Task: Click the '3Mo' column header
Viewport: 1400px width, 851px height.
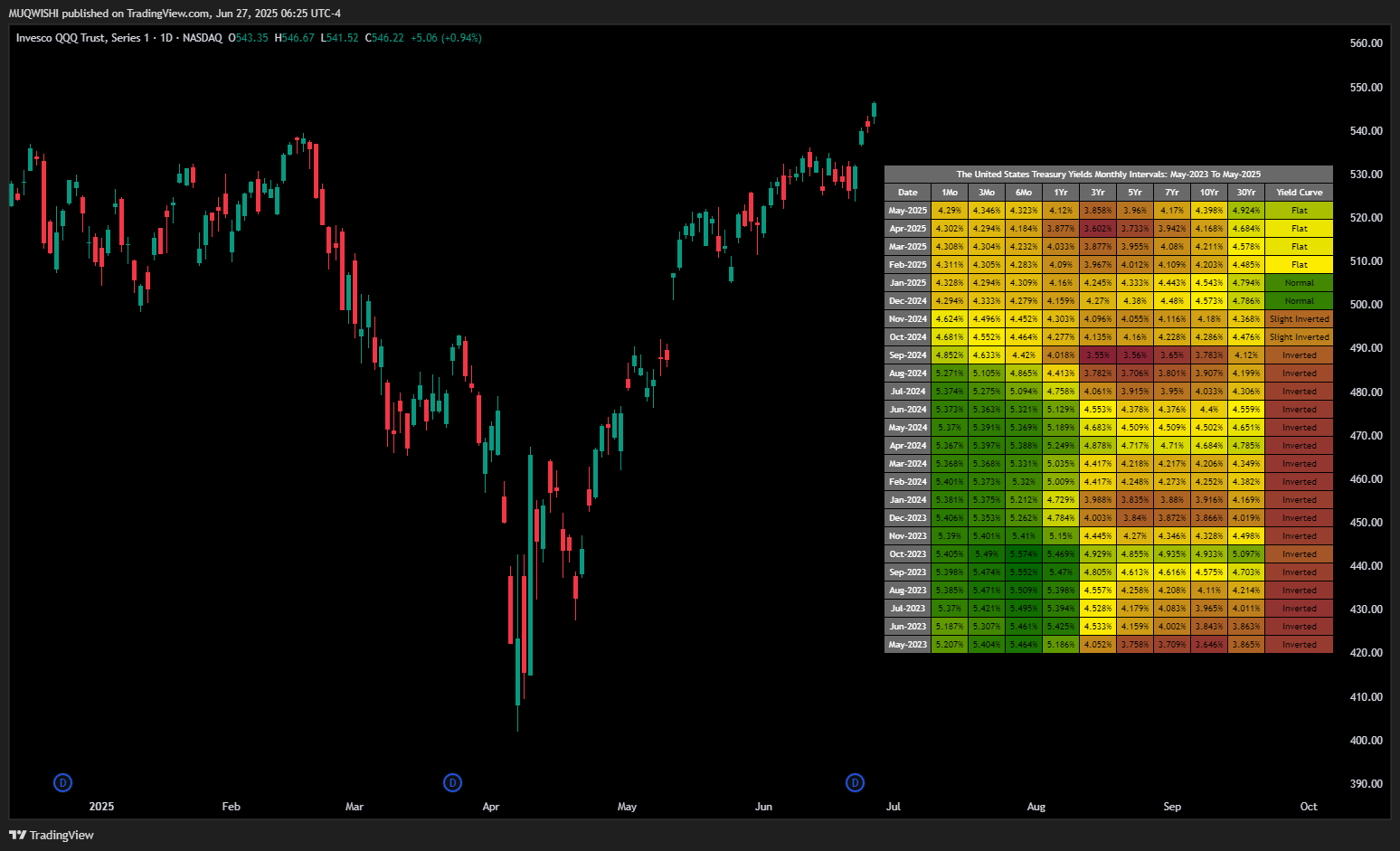Action: 987,193
